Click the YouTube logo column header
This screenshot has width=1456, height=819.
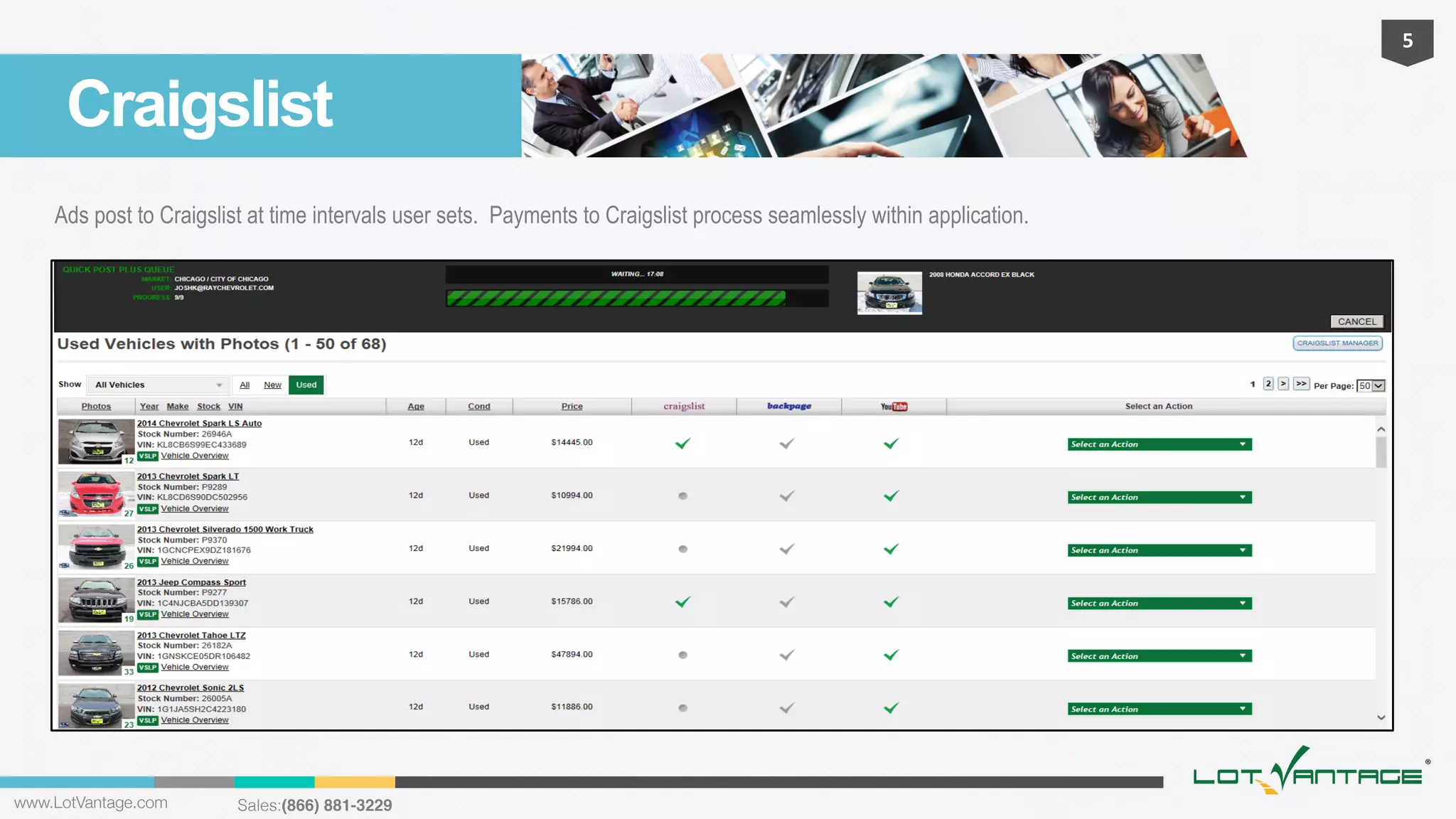(x=894, y=407)
